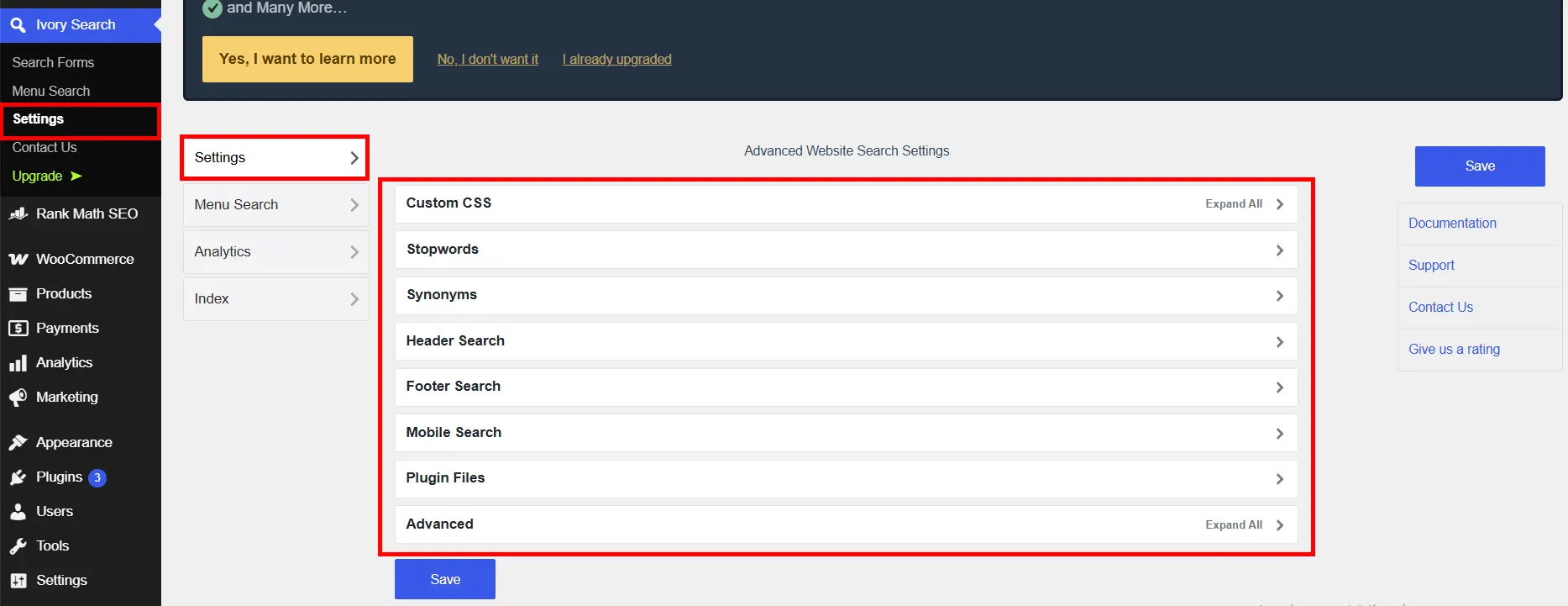Open WooCommerce admin menu
This screenshot has width=1568, height=606.
81,260
